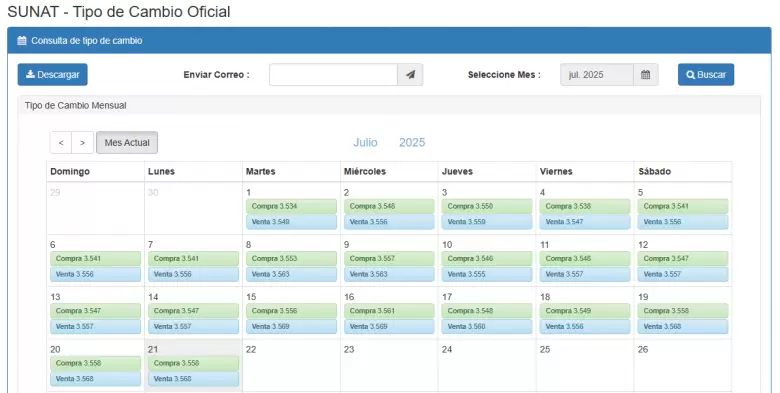
Task: Select Venta 3.559 on day 3
Action: pos(487,222)
